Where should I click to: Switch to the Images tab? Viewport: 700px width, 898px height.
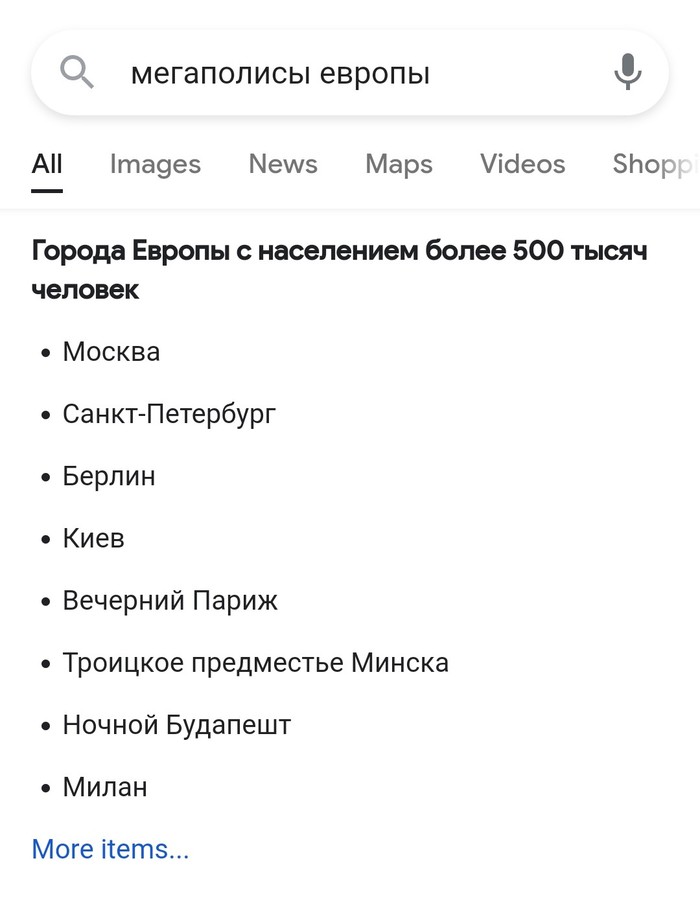click(x=154, y=164)
